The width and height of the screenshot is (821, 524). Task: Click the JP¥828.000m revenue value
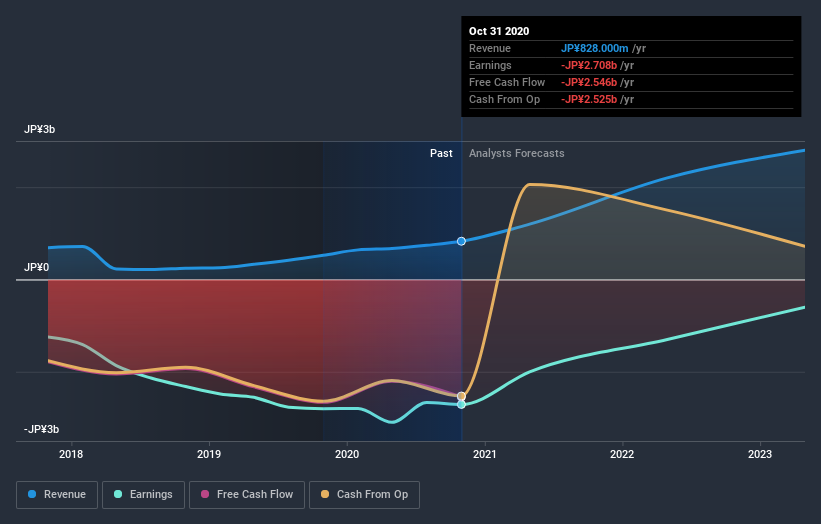tap(595, 49)
